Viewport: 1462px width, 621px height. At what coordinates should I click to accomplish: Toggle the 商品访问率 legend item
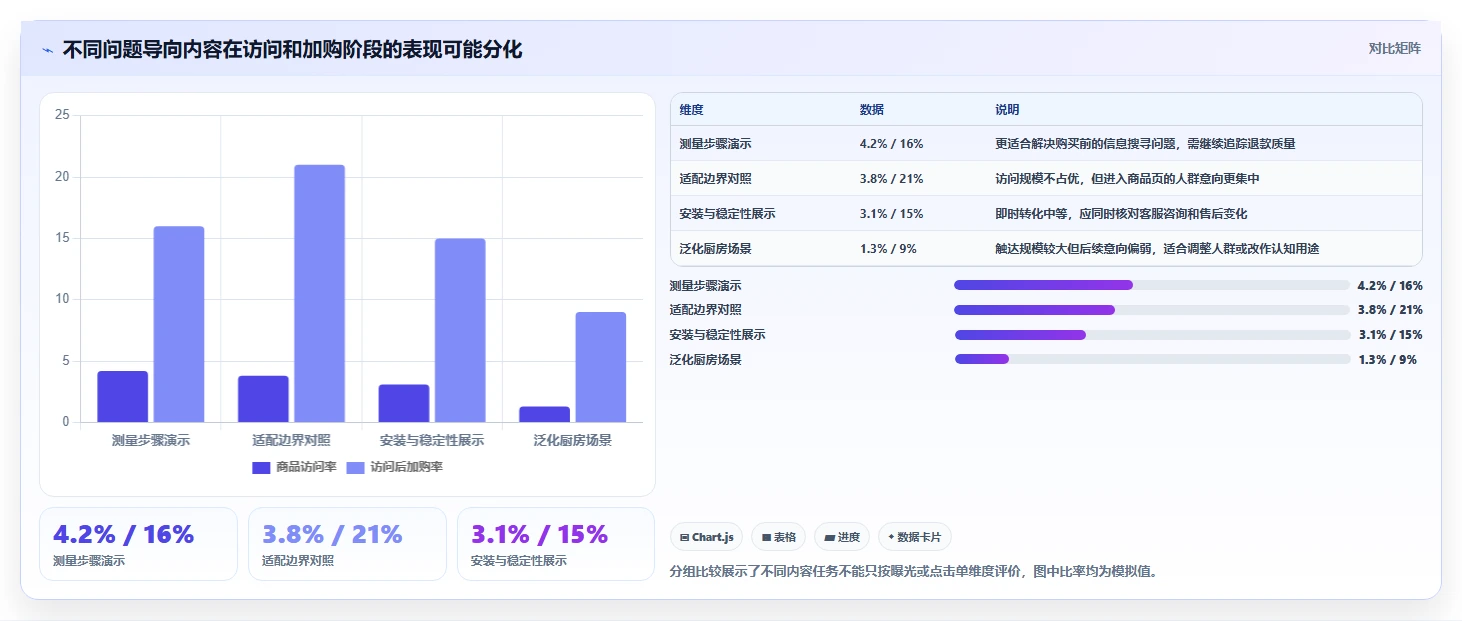point(294,467)
